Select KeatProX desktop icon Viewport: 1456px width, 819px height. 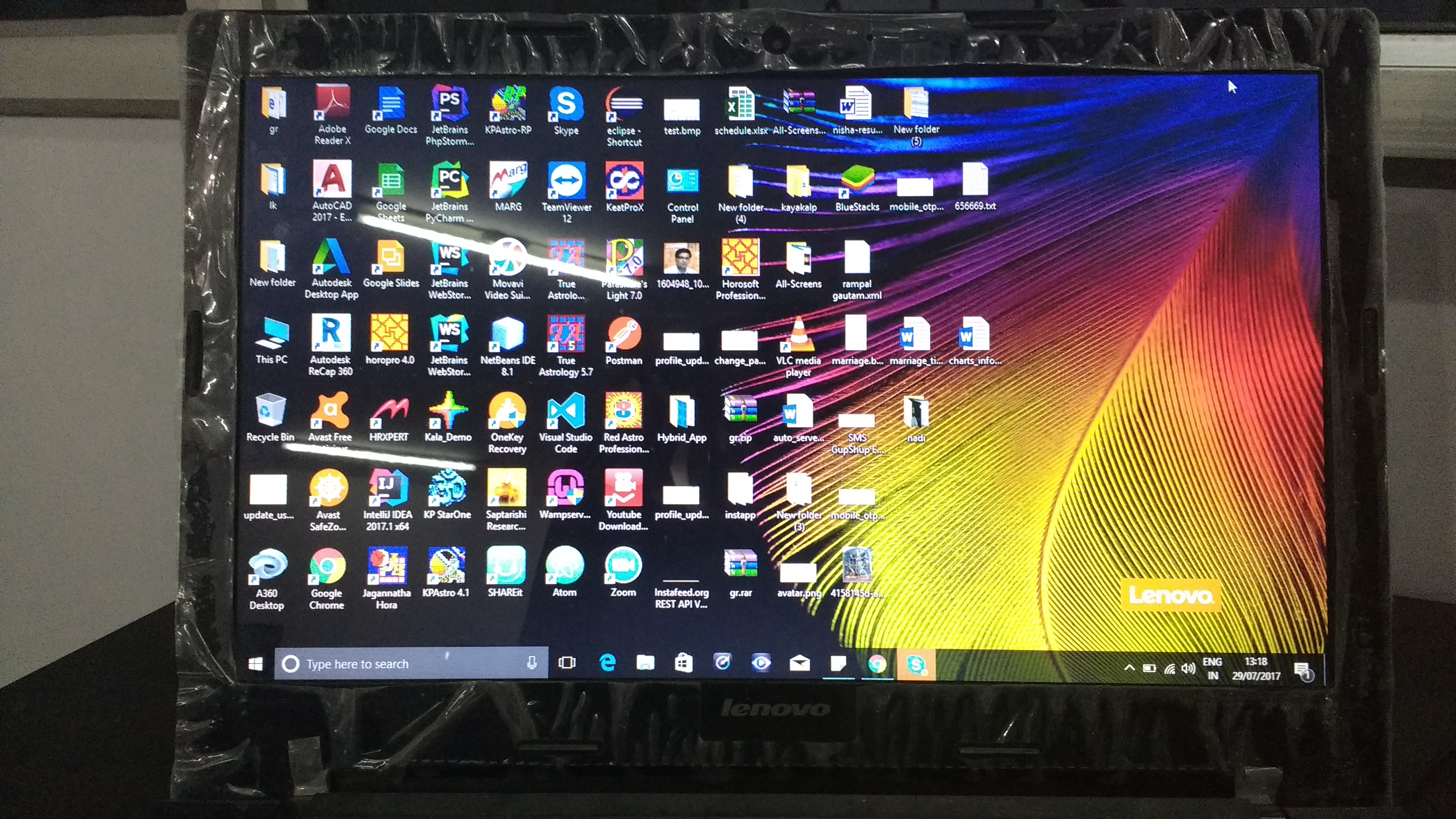coord(624,188)
